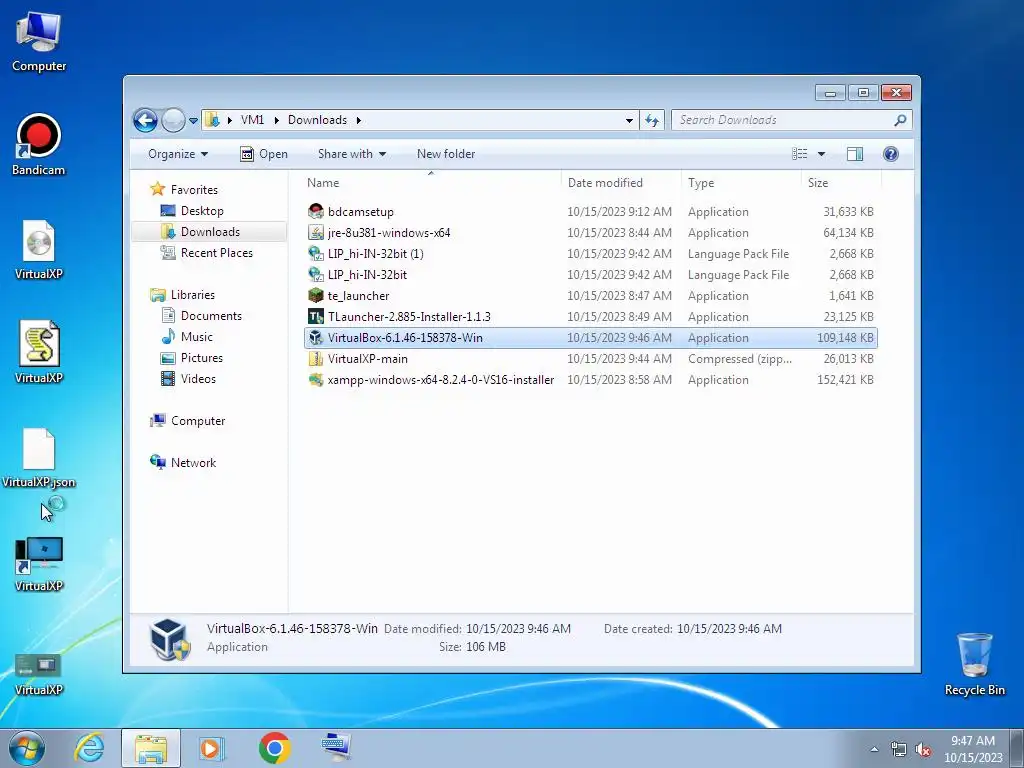The width and height of the screenshot is (1024, 768).
Task: Expand the Downloads breadcrumb arrow
Action: click(359, 120)
